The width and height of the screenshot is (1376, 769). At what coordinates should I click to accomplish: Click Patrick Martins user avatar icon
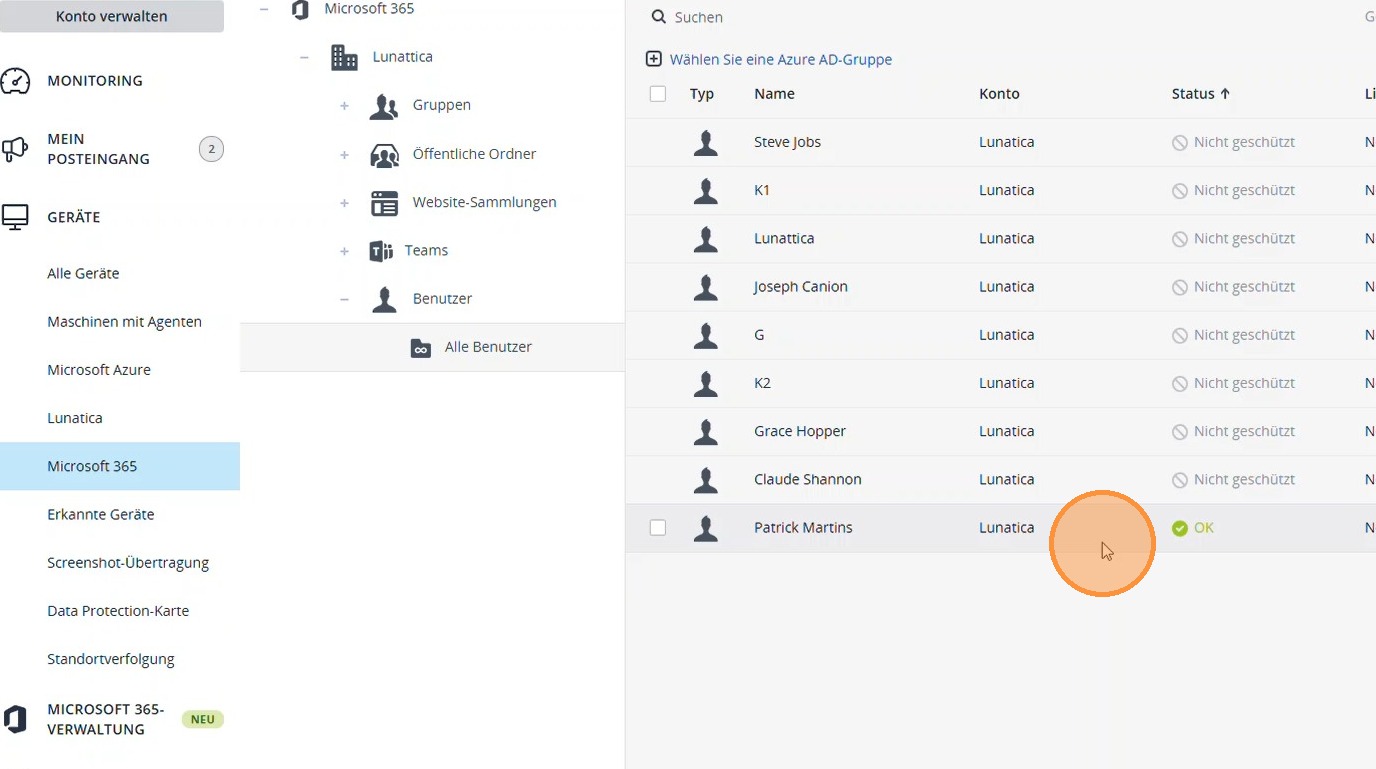706,528
